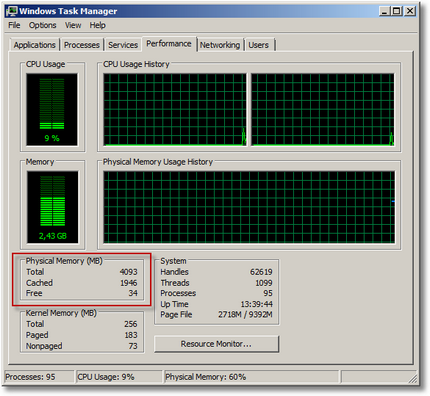Screen dimensions: 430x396
Task: Click Physical Memory Free value 34
Action: tap(133, 293)
